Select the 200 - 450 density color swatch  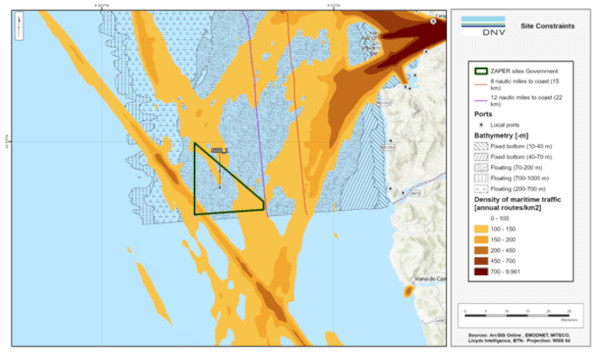pyautogui.click(x=481, y=251)
